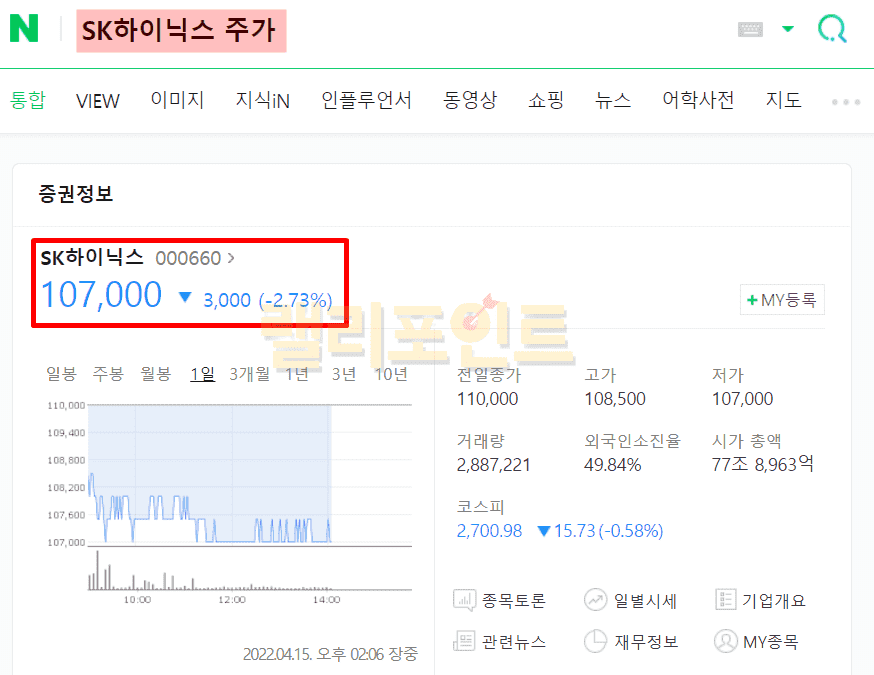Open the virtual keyboard icon
Screen dimensions: 874x675
point(750,29)
